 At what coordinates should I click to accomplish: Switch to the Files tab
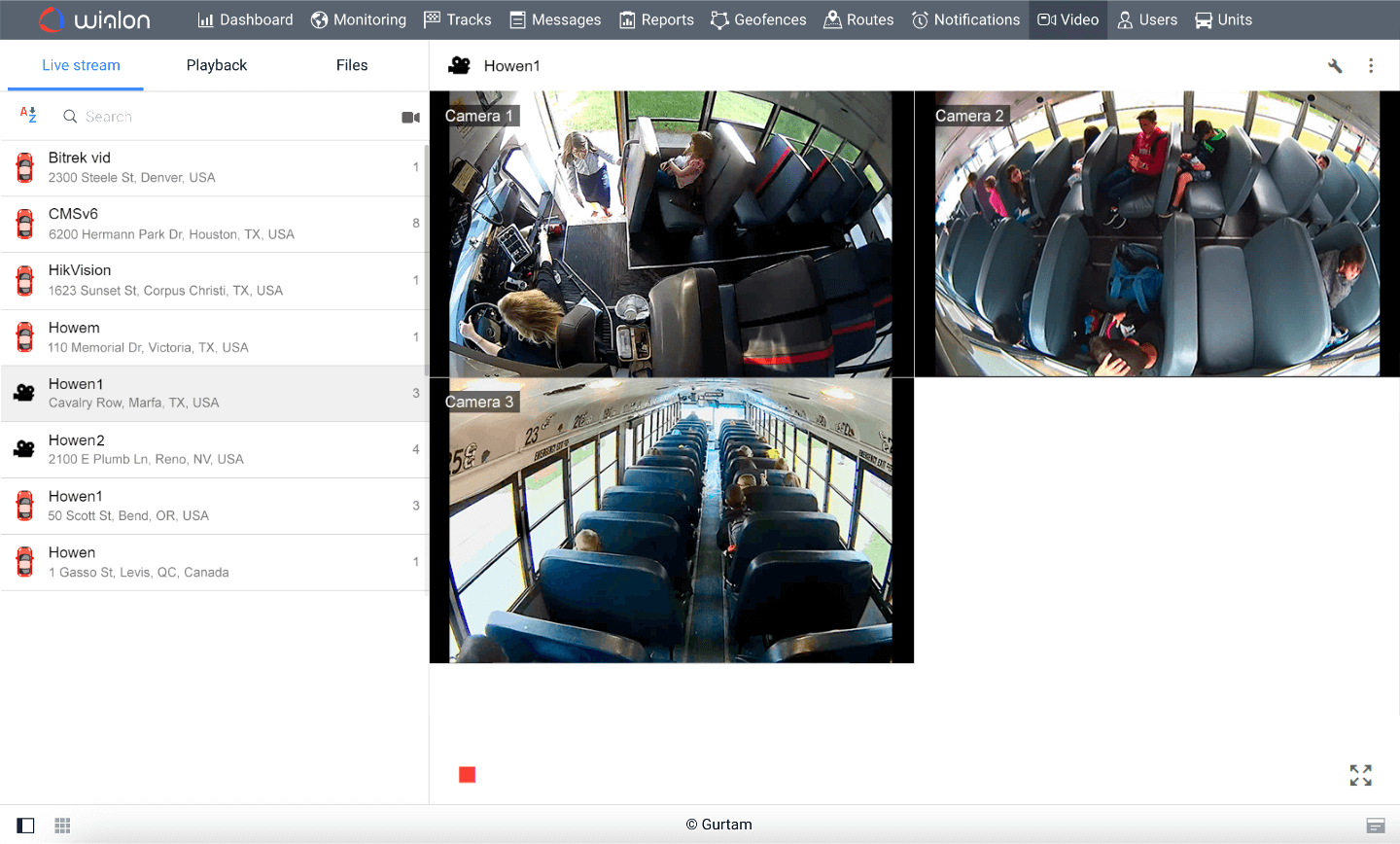pyautogui.click(x=351, y=65)
